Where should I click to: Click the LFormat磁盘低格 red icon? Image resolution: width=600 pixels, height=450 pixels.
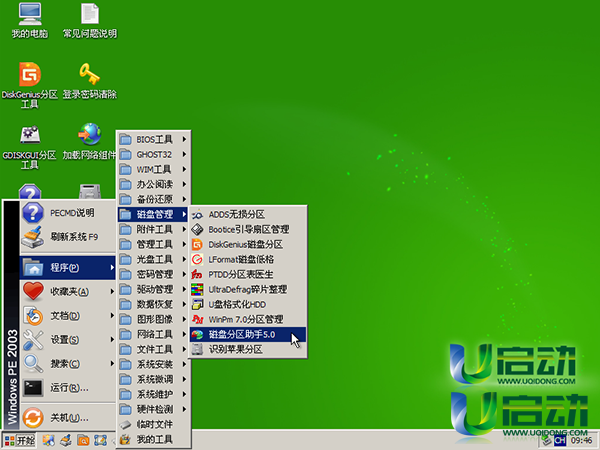[x=197, y=259]
